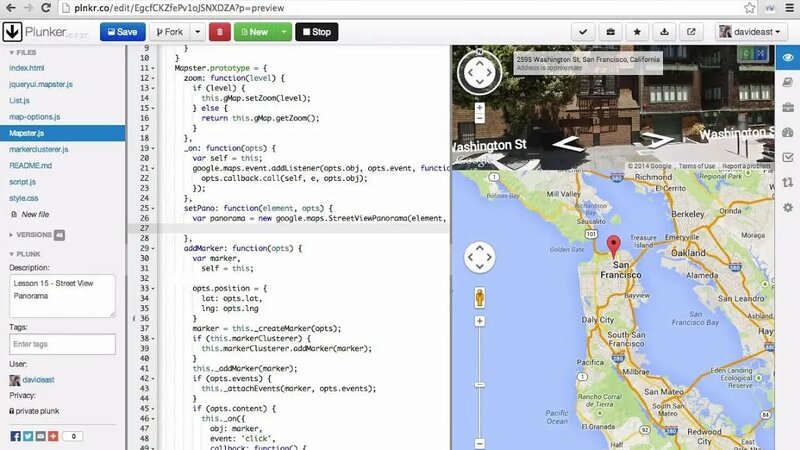Image resolution: width=800 pixels, height=450 pixels.
Task: Open README.md file
Action: 31,166
